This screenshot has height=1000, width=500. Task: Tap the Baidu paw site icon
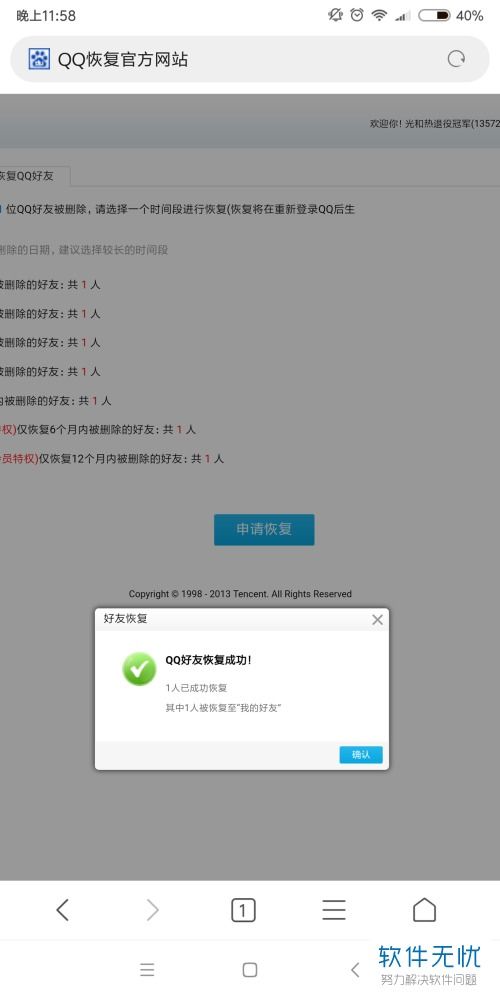39,59
